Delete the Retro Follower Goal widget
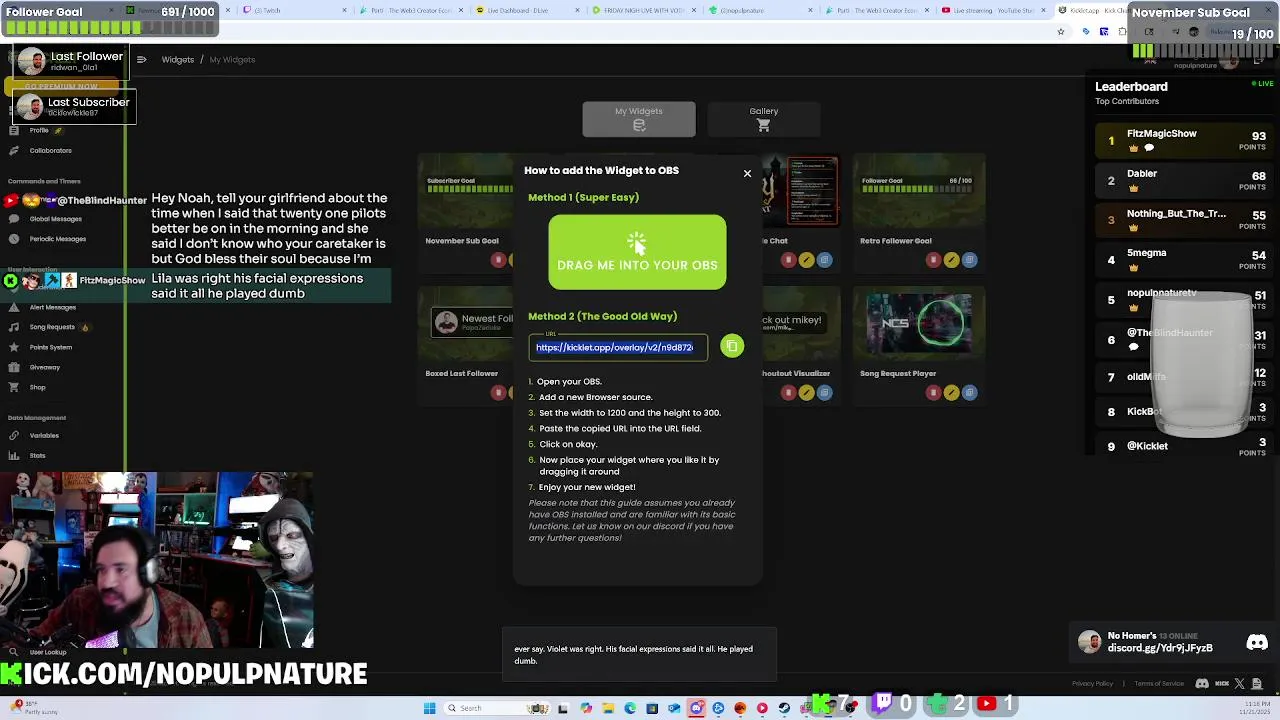This screenshot has width=1280, height=720. click(x=933, y=260)
